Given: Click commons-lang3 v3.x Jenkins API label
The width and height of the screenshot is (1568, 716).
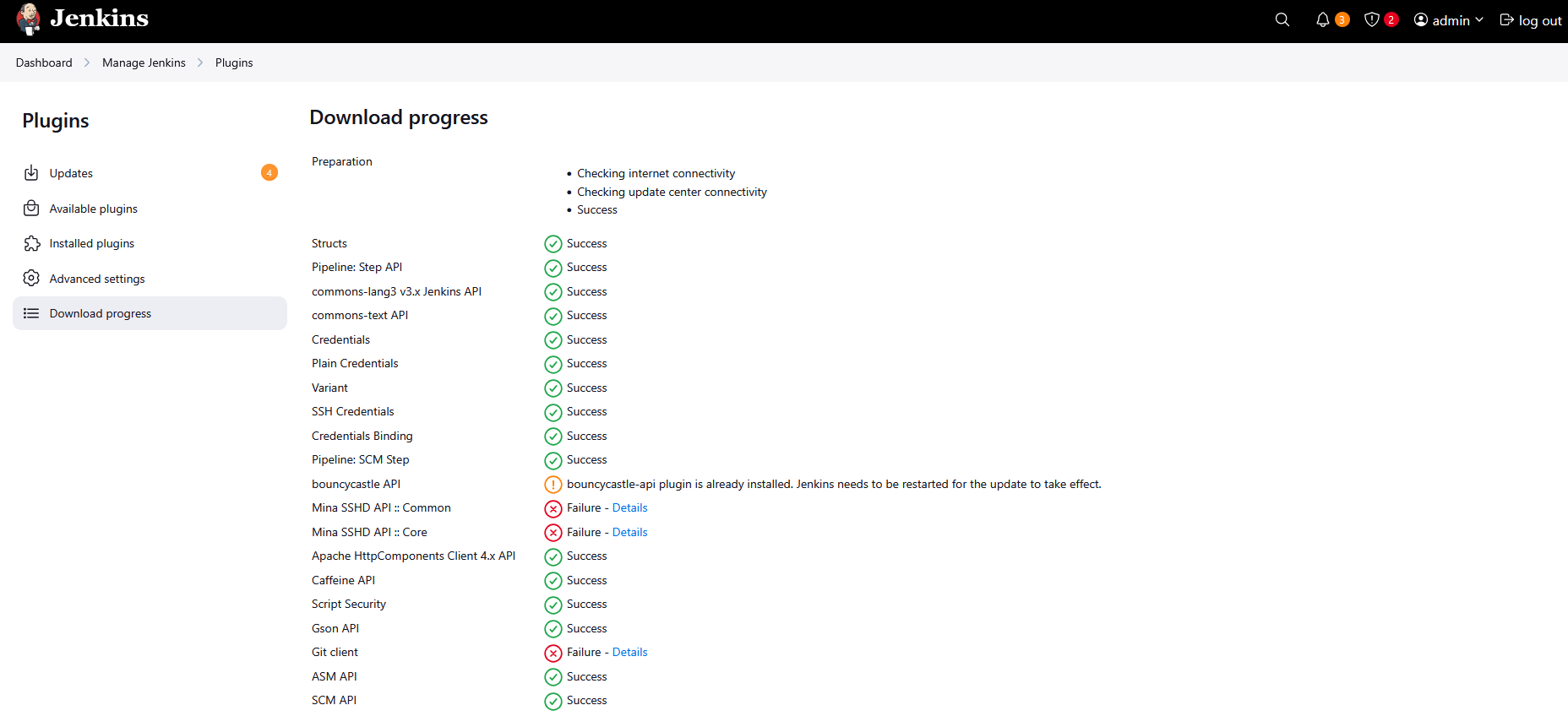Looking at the screenshot, I should 396,291.
